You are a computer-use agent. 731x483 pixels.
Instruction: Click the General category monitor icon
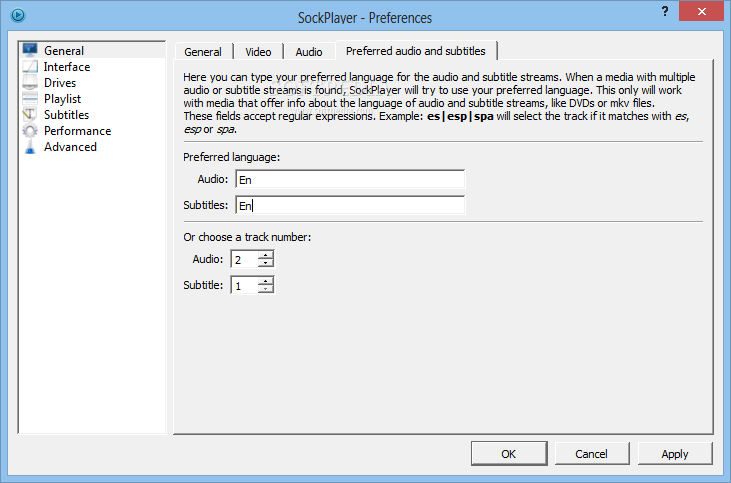pos(30,50)
